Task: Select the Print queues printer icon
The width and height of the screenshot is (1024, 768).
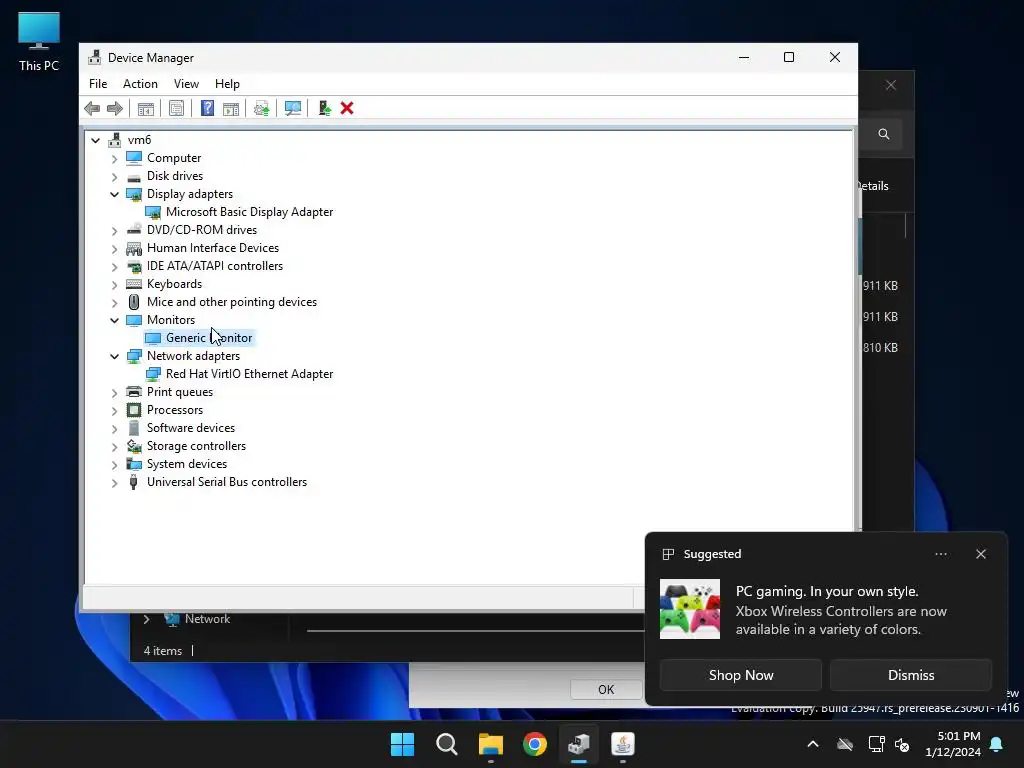Action: coord(134,392)
